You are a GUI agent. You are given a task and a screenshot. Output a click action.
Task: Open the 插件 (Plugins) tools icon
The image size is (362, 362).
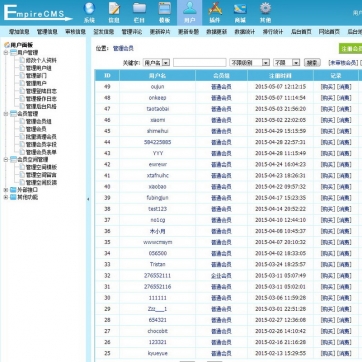click(215, 13)
